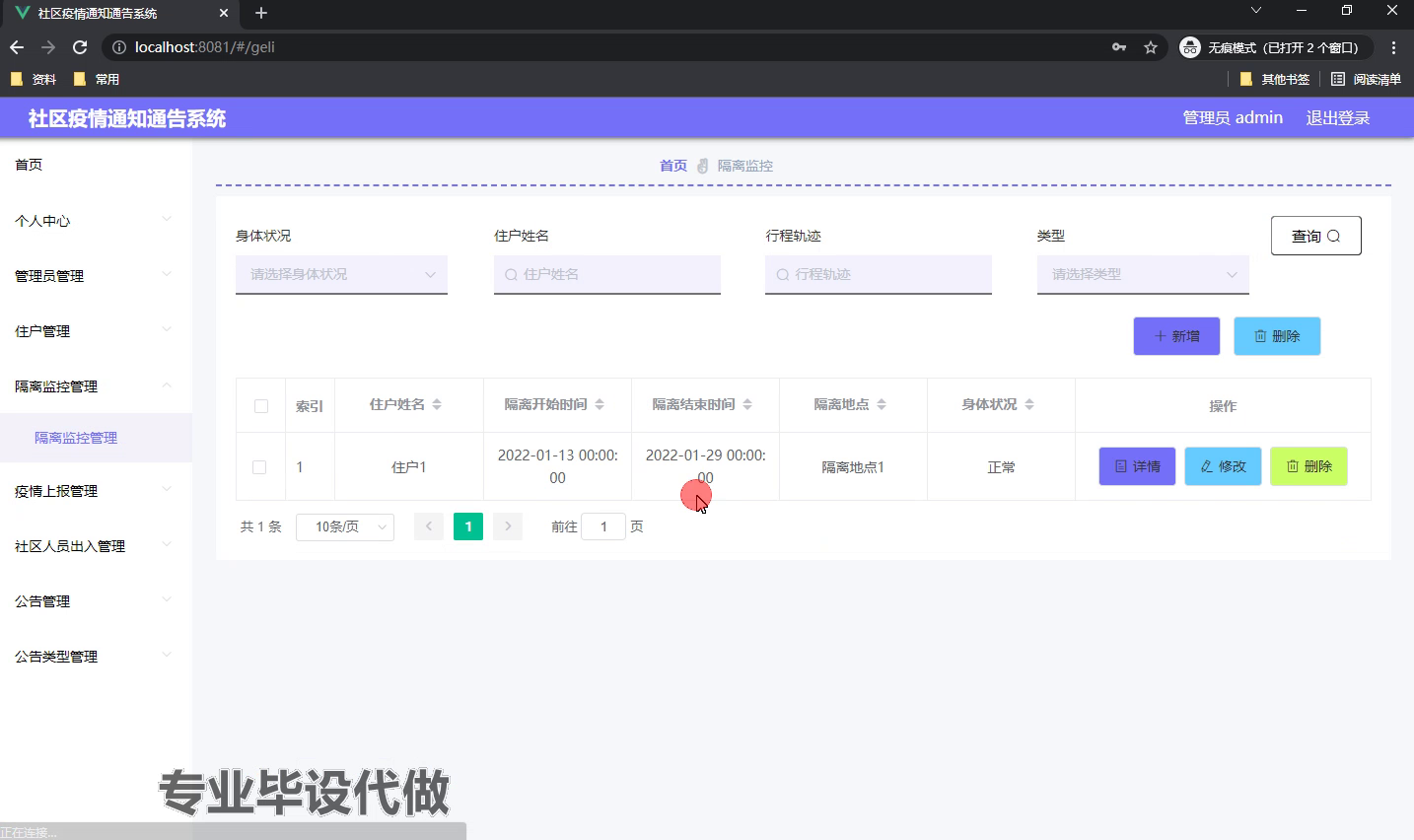
Task: Collapse 隔离监控管理 parent menu
Action: point(96,386)
